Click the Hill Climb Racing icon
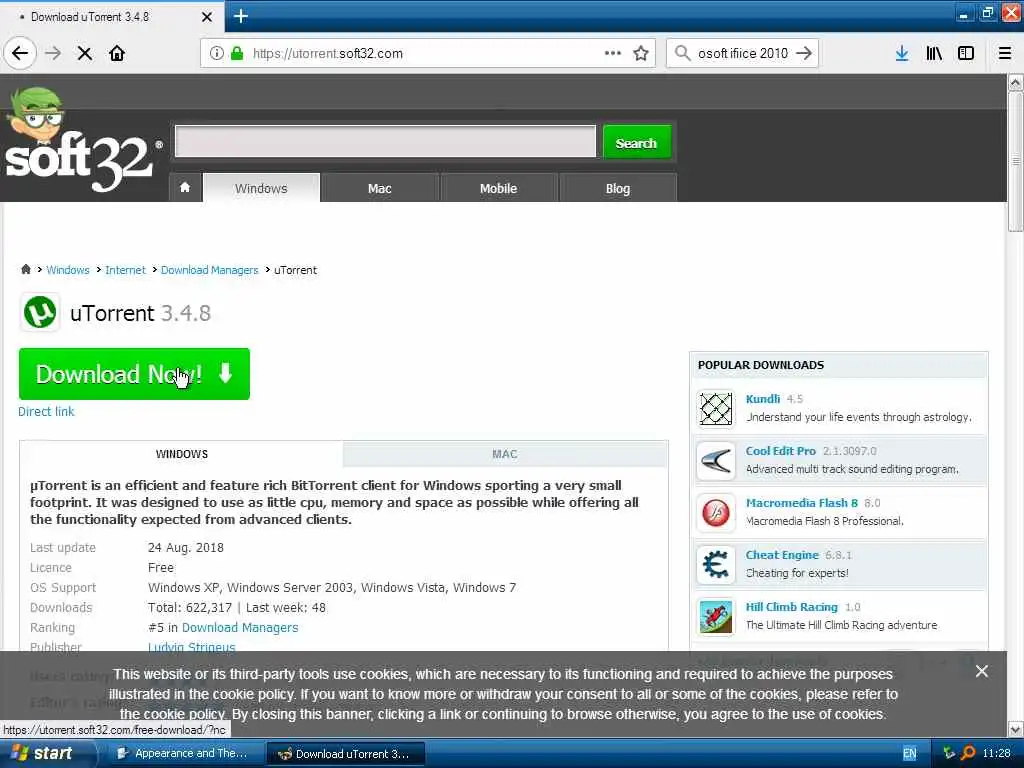 [716, 617]
